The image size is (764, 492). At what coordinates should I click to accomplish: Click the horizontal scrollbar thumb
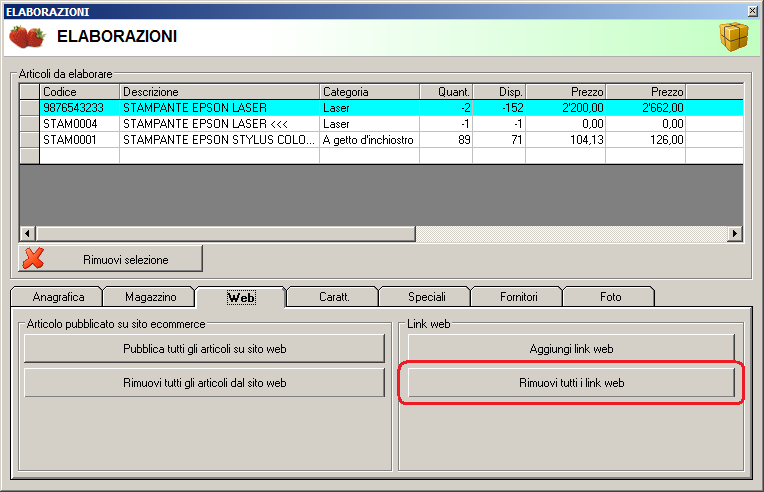pyautogui.click(x=226, y=234)
